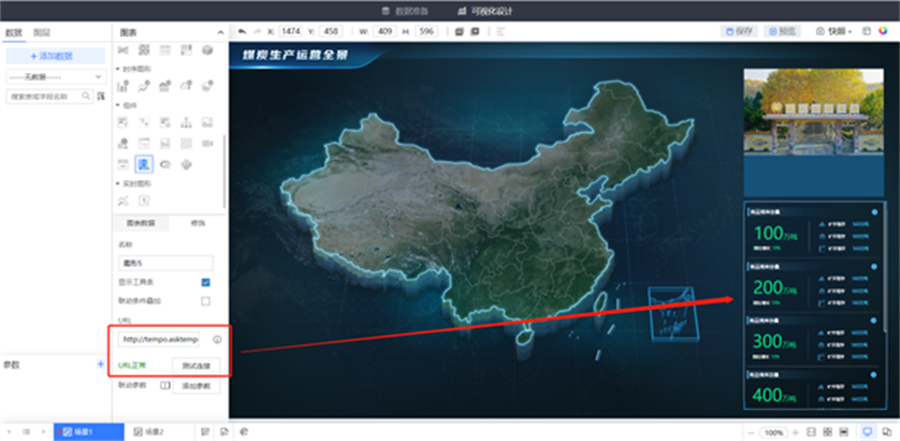
Task: Toggle the 联动参数 checkbox
Action: pyautogui.click(x=166, y=385)
